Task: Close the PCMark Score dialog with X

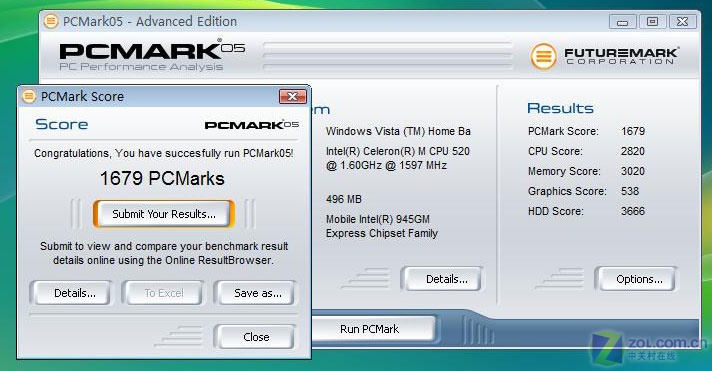Action: tap(292, 96)
